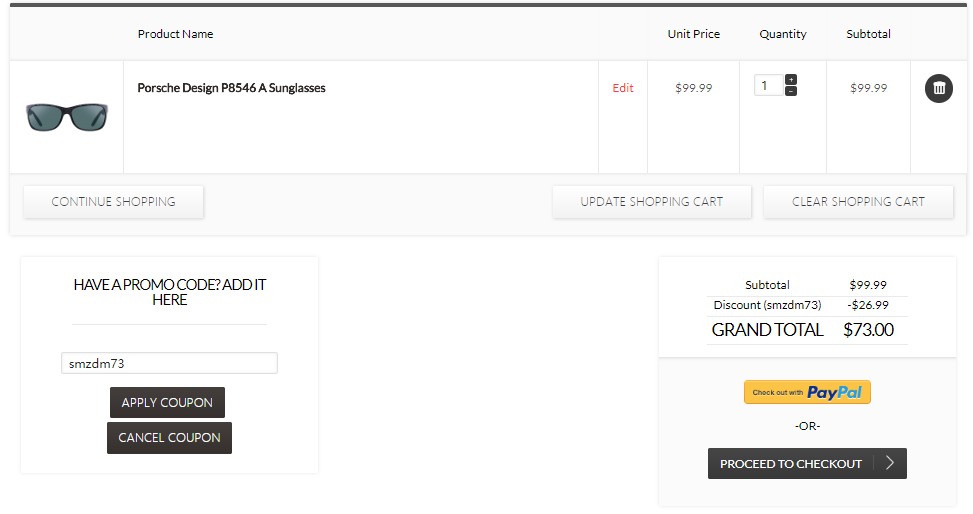Click the Grand Total amount $73.00
The image size is (973, 514).
coord(868,330)
